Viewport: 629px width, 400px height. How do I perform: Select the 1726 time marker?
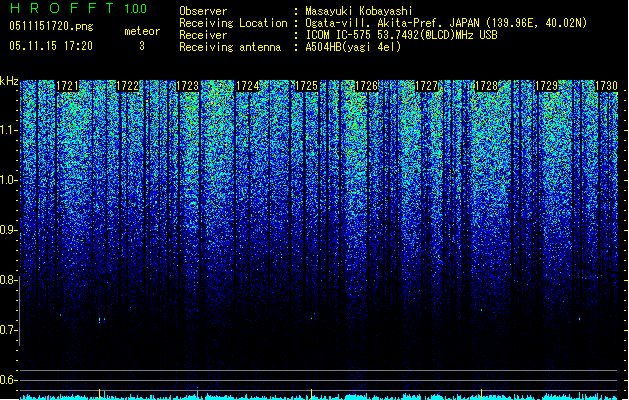(x=367, y=86)
